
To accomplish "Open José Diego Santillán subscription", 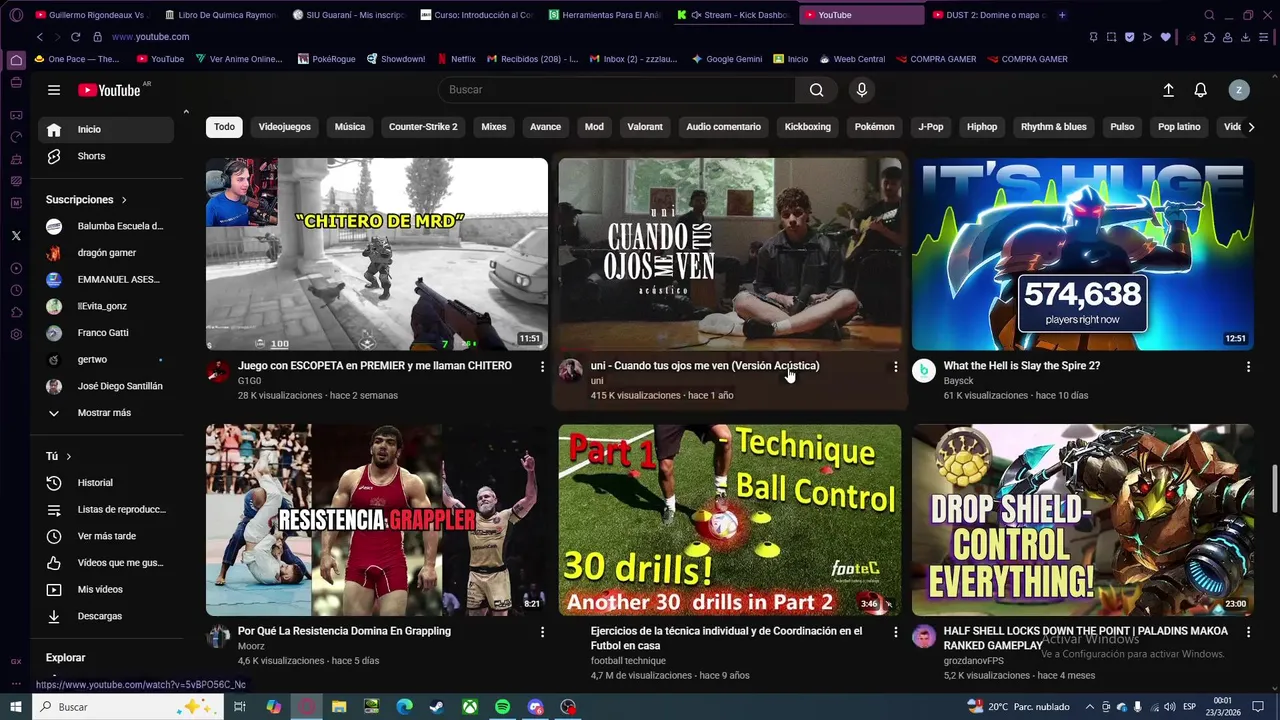I will (x=106, y=386).
